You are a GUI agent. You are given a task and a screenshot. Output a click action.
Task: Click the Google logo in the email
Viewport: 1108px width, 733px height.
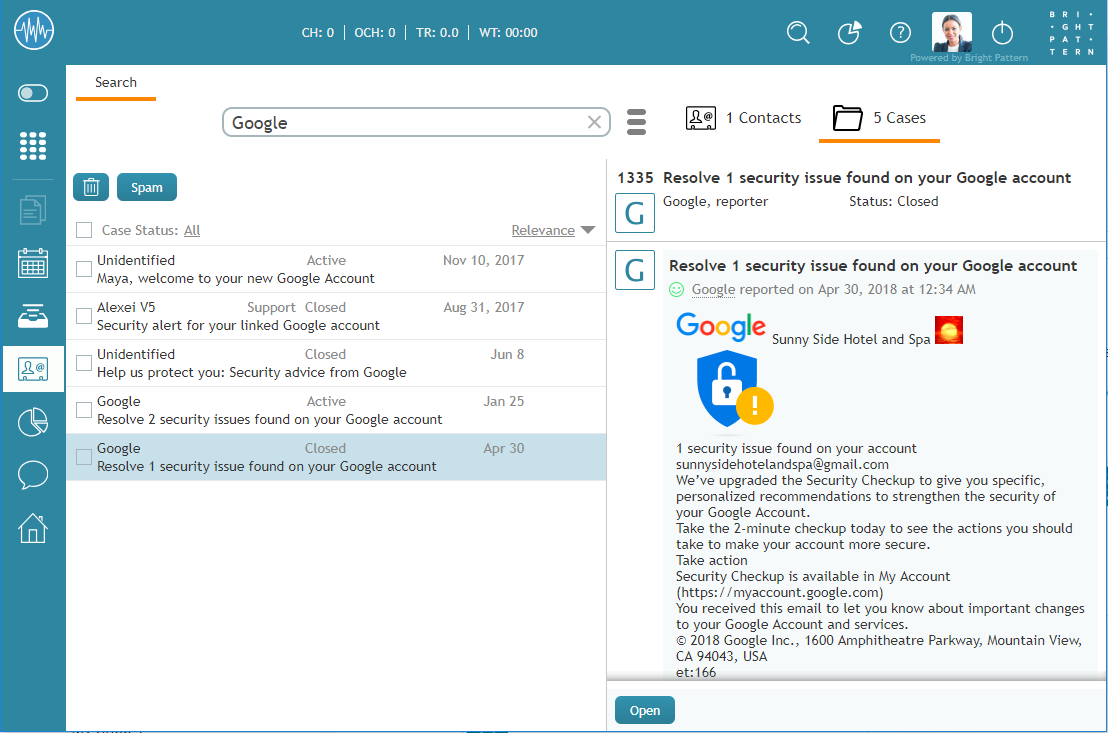tap(721, 326)
